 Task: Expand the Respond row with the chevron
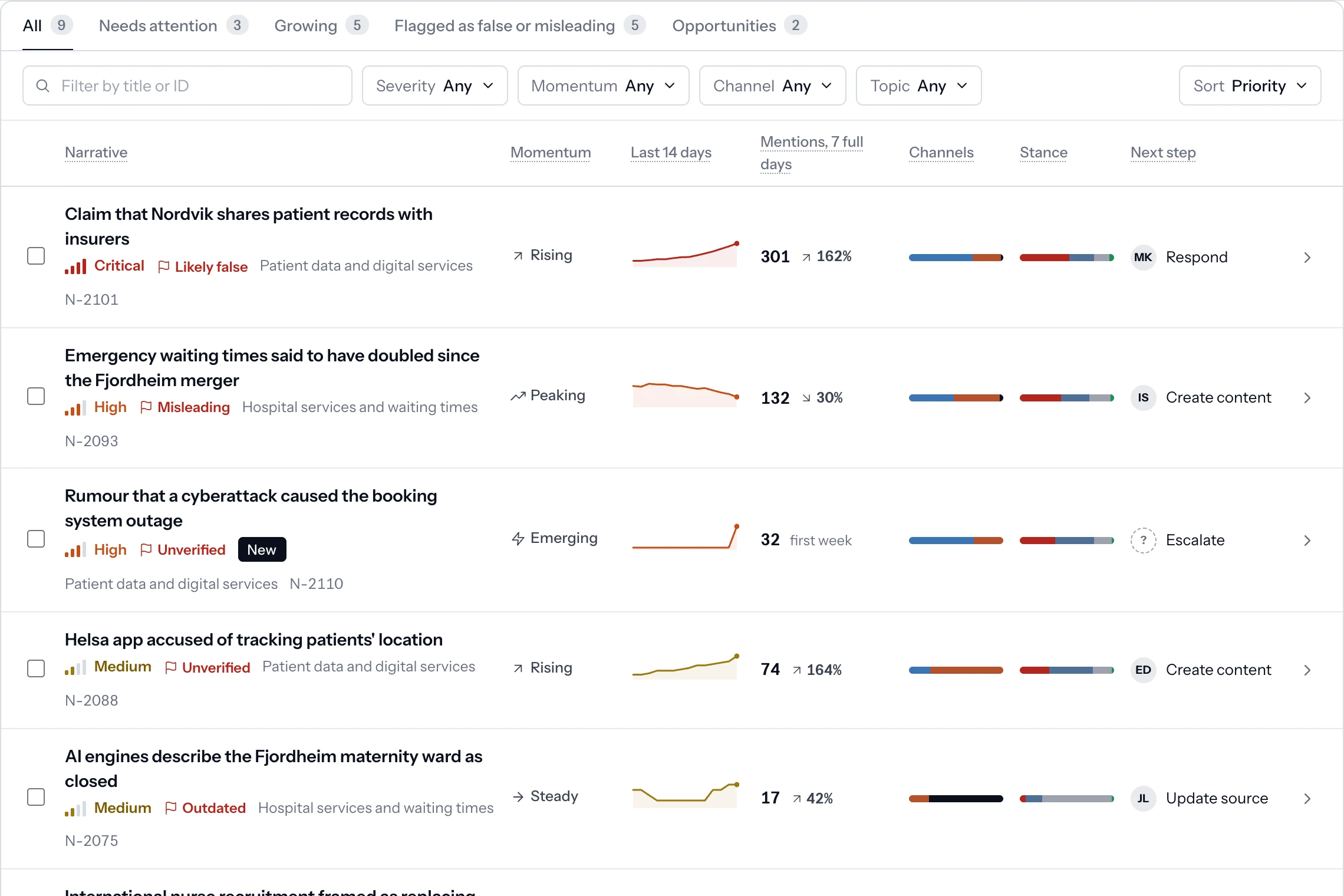tap(1307, 258)
